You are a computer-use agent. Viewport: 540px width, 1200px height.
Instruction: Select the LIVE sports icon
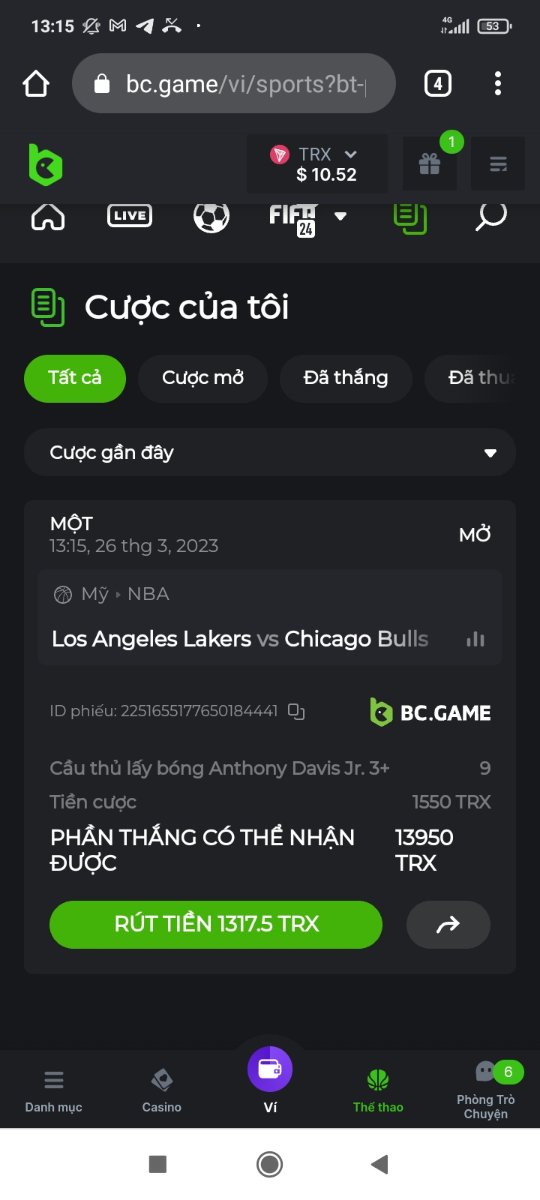tap(129, 215)
